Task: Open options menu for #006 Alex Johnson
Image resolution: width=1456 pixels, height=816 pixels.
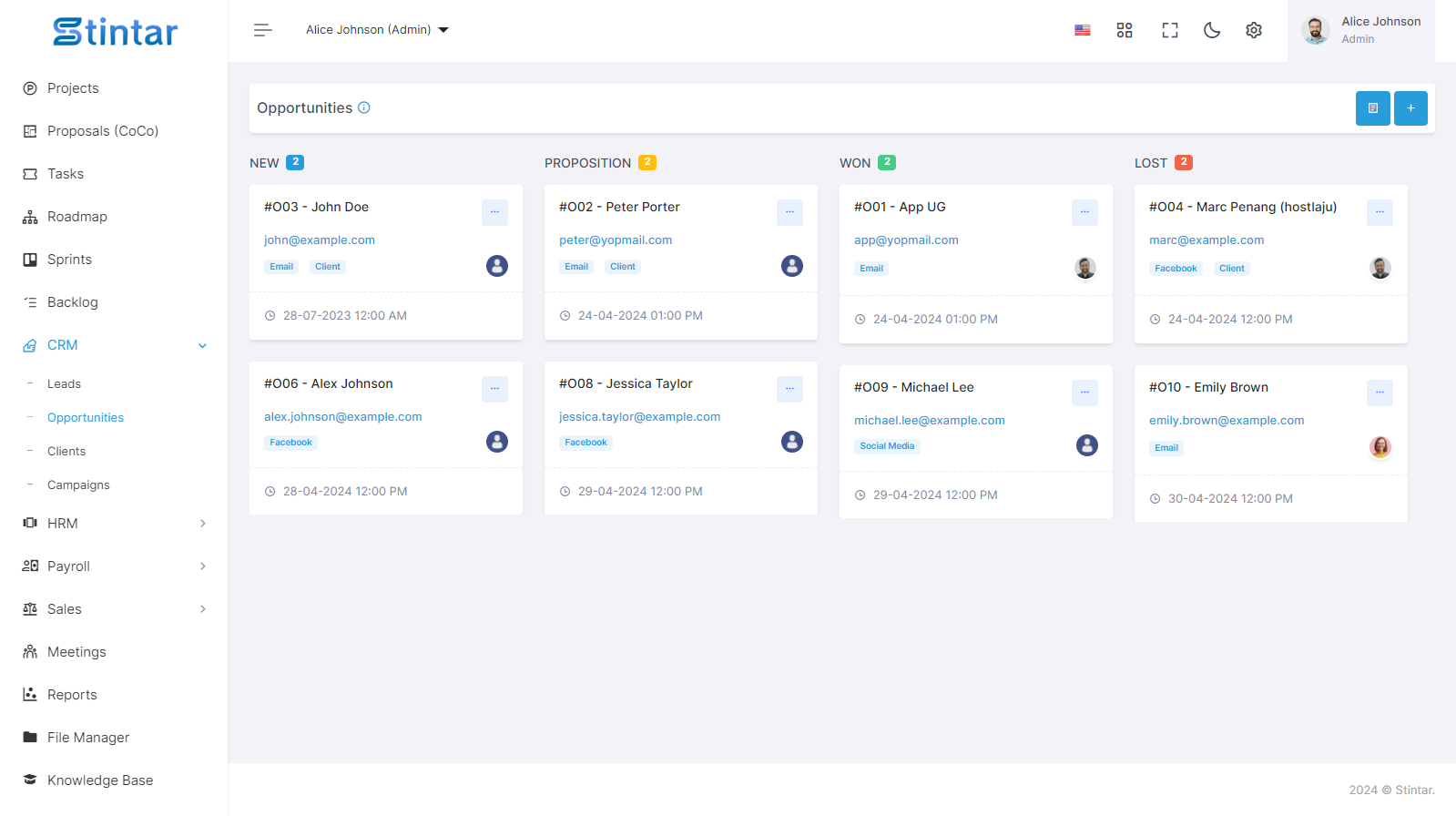Action: [494, 389]
